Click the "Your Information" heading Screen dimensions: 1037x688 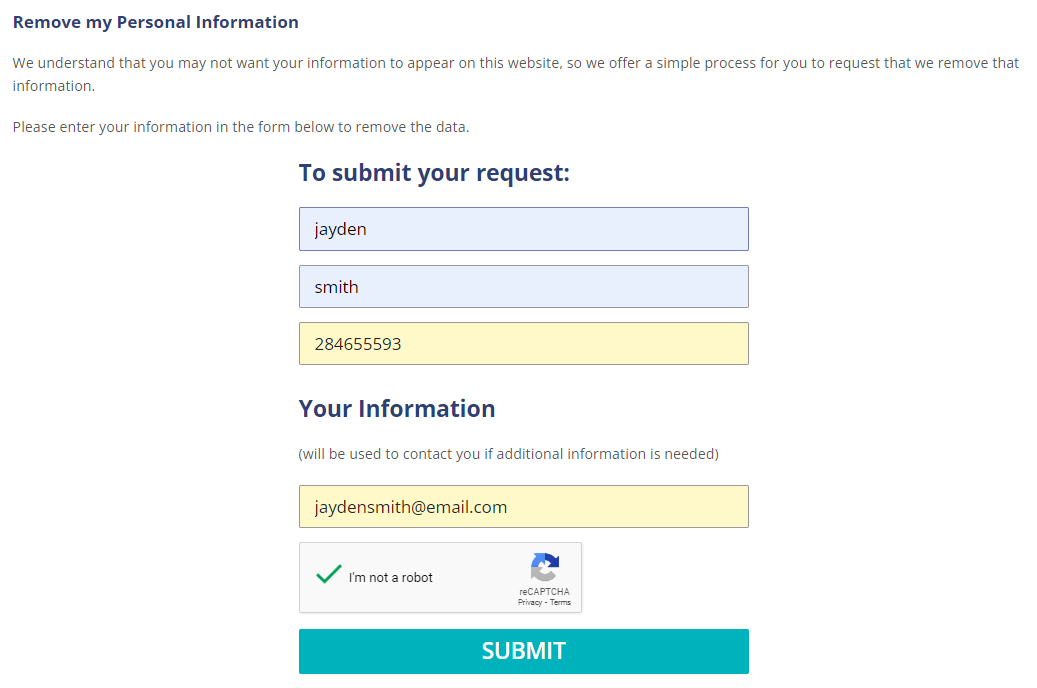(397, 409)
